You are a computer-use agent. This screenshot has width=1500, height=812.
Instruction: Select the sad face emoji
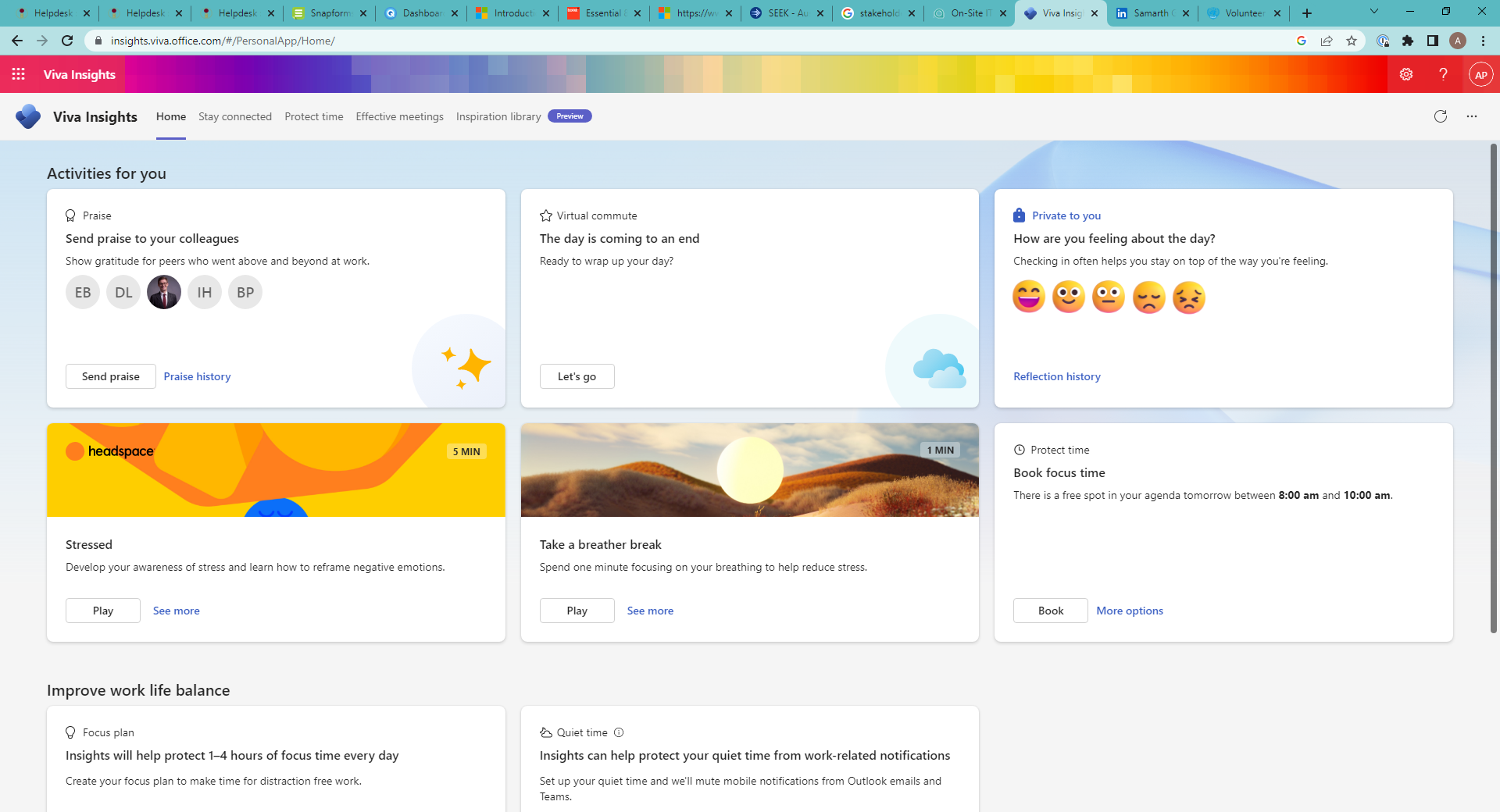coord(1149,297)
